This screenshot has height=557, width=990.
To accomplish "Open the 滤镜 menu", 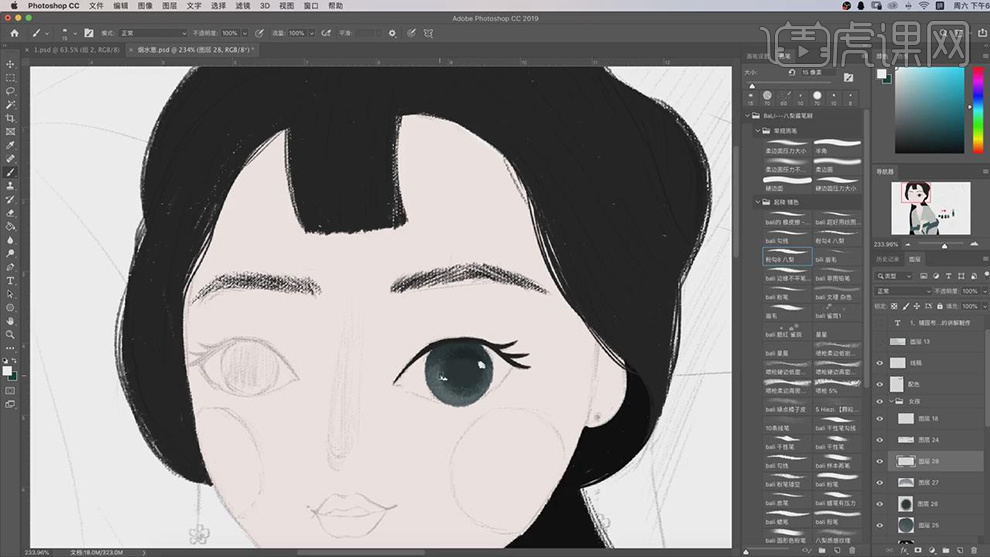I will coord(242,6).
